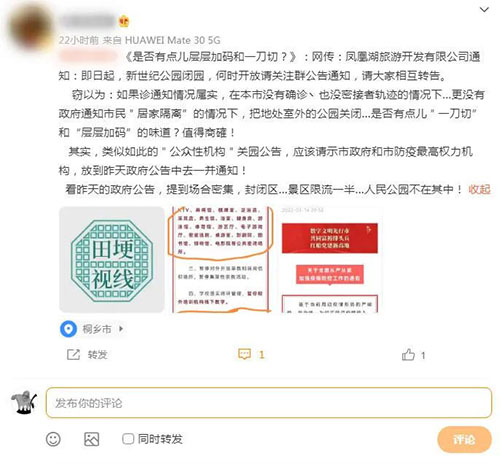The height and width of the screenshot is (464, 500).
Task: Open the emoji picker smiley icon
Action: tap(53, 439)
